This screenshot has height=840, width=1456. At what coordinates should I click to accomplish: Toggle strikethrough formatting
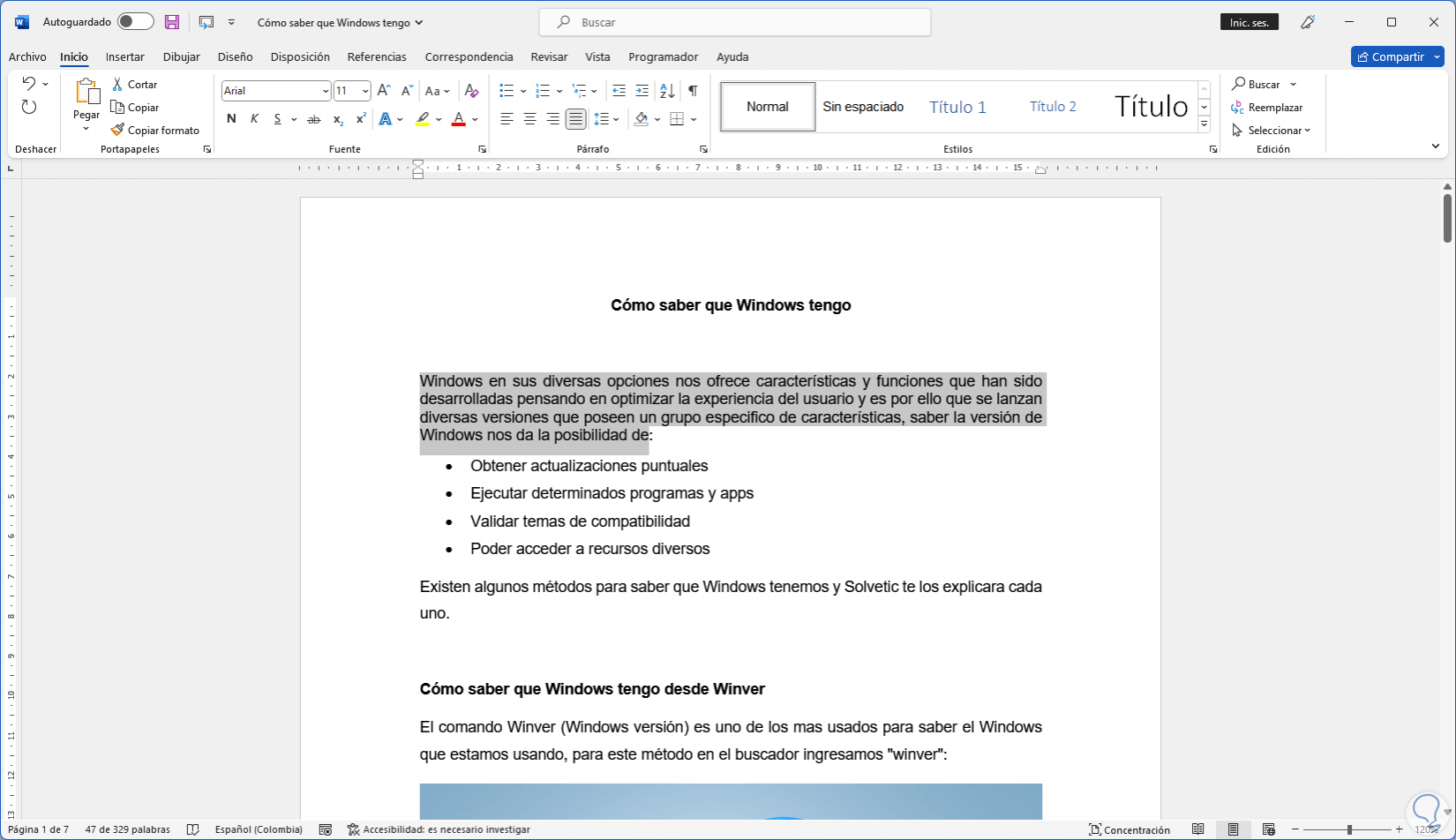pyautogui.click(x=313, y=119)
